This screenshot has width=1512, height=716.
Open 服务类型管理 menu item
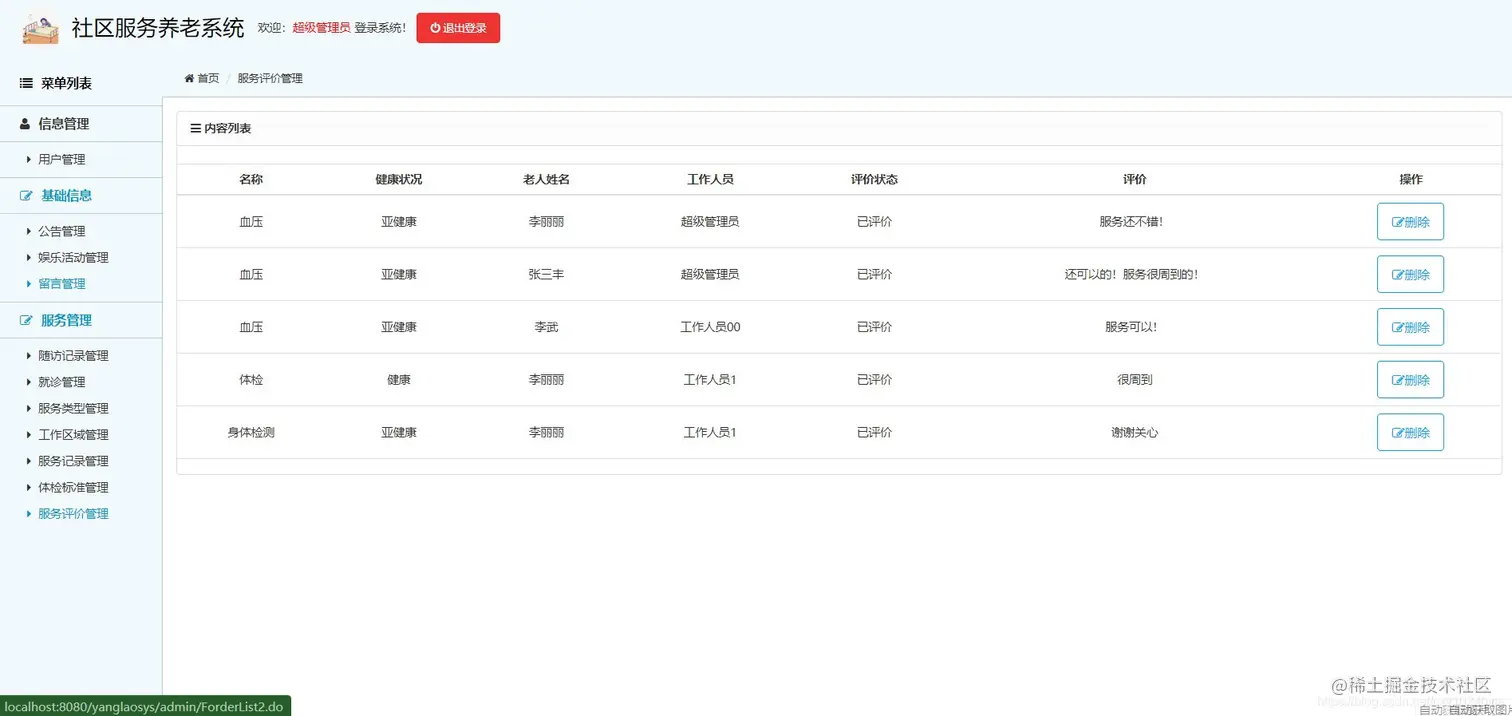tap(73, 408)
